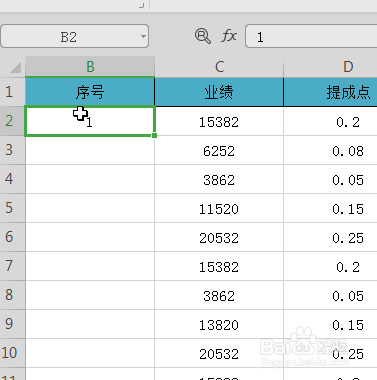The height and width of the screenshot is (380, 377).
Task: Select cell containing 6252
Action: click(219, 150)
